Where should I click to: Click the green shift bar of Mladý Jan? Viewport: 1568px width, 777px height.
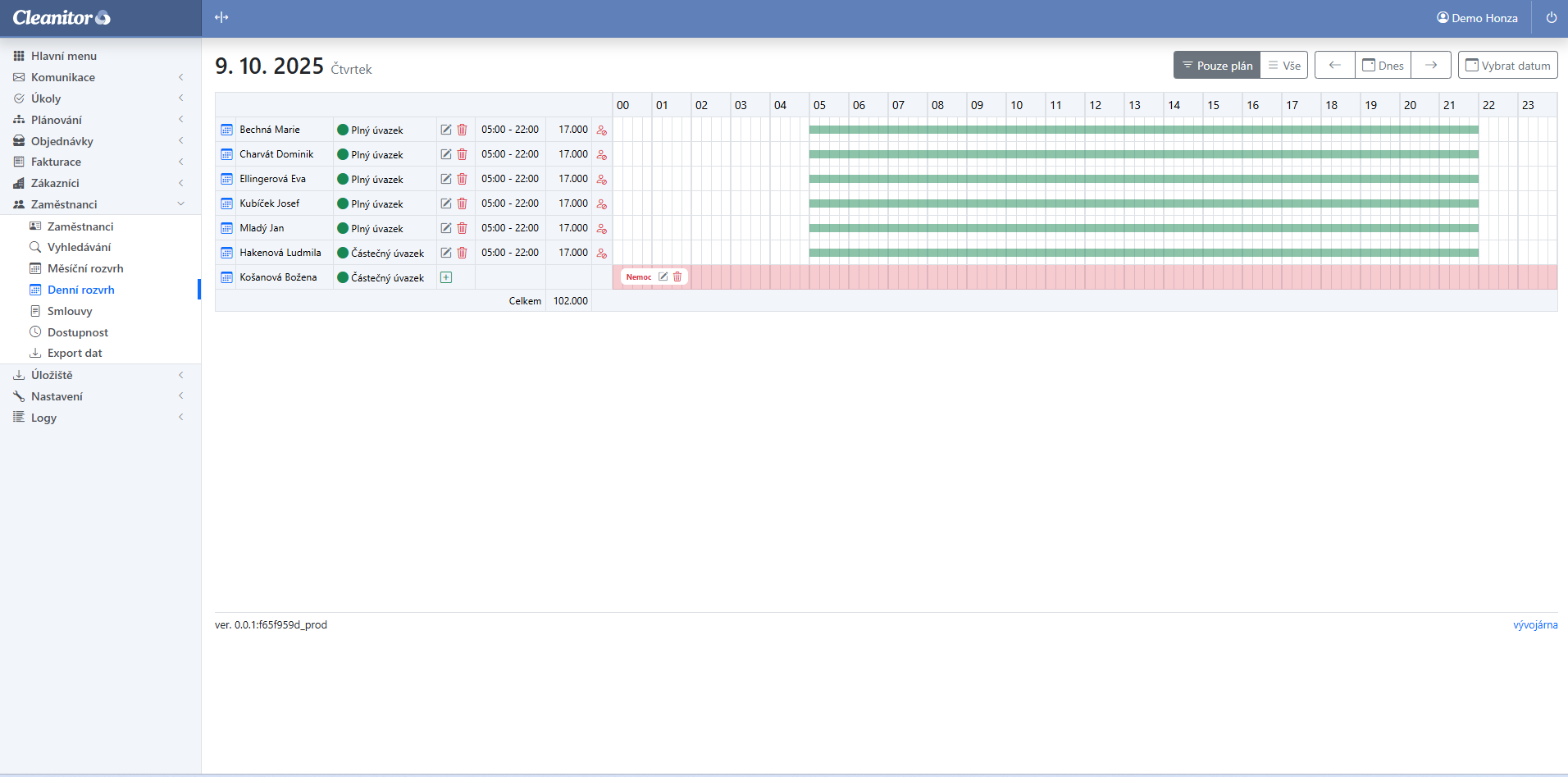click(1143, 228)
